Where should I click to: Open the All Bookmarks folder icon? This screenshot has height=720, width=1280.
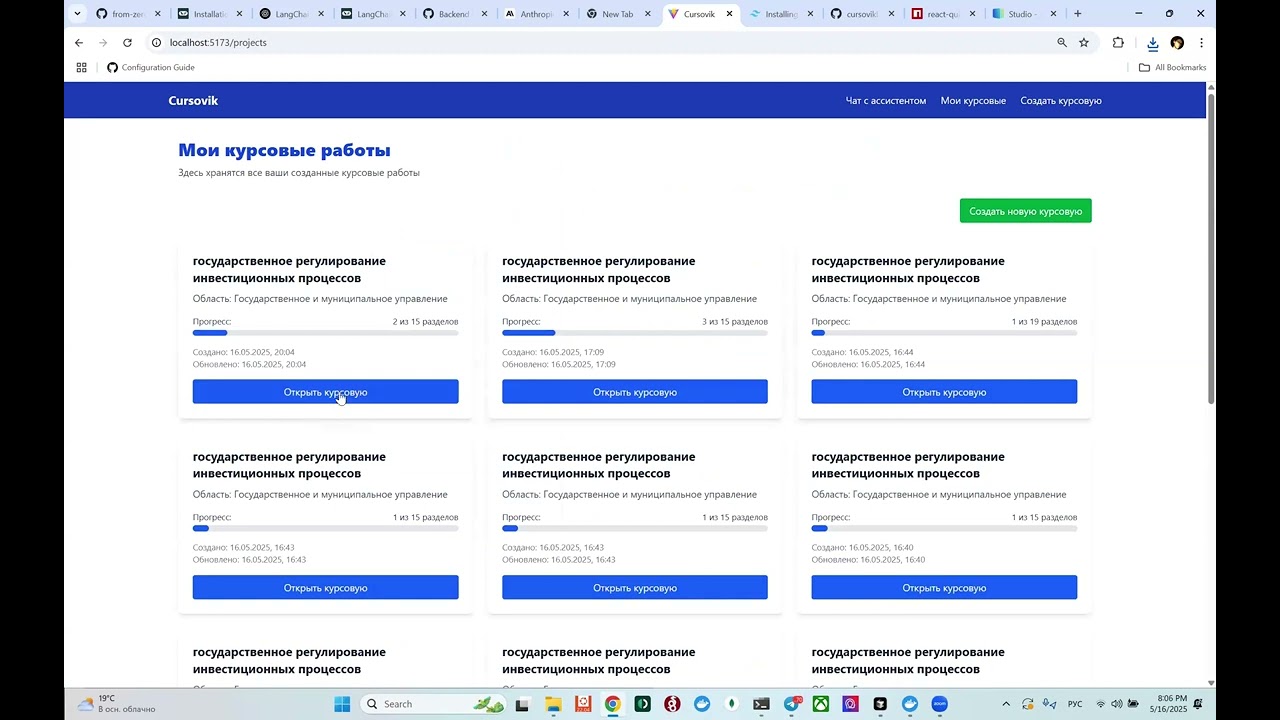1143,67
